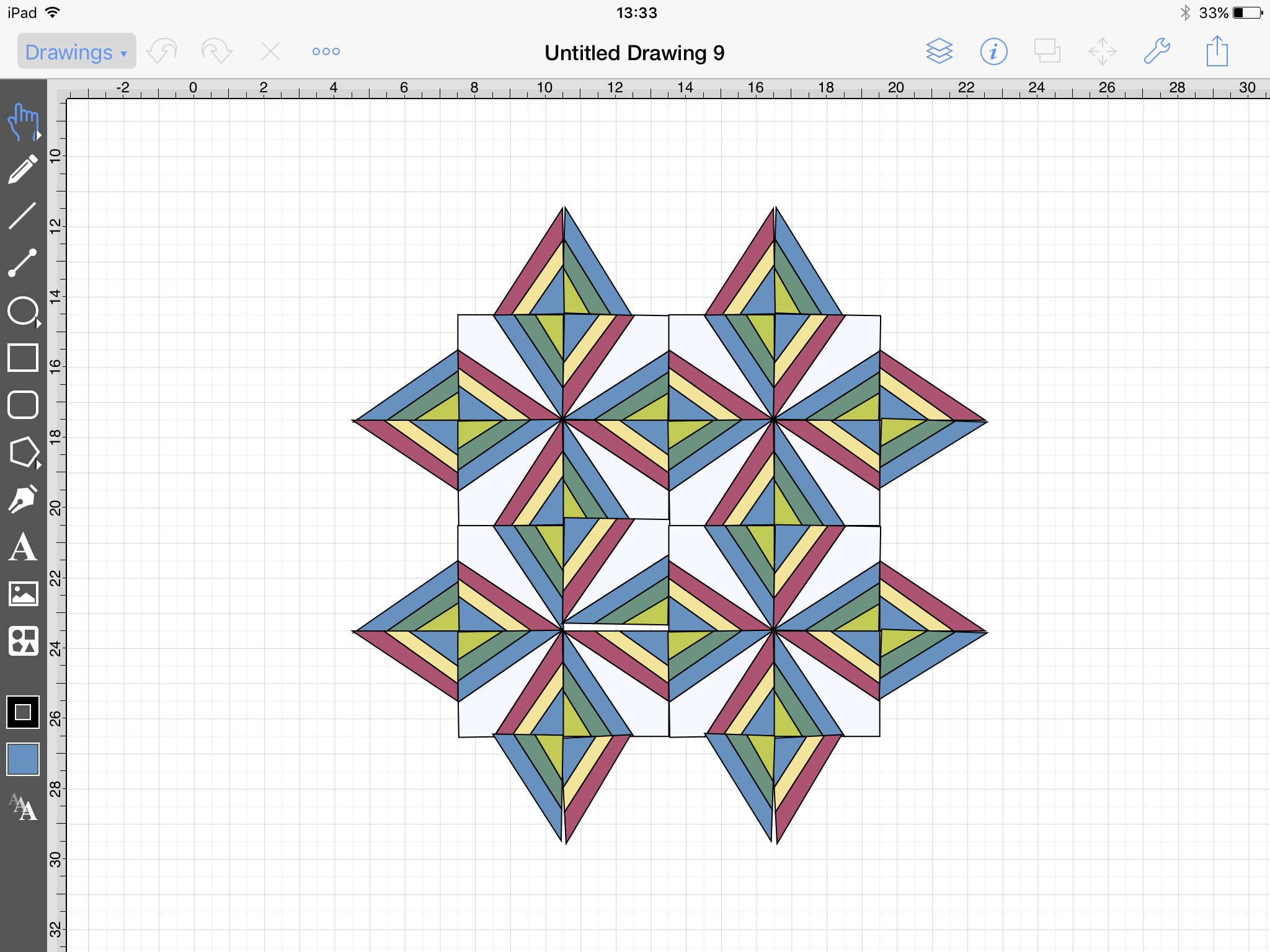Open the three-dots more menu
This screenshot has height=952, width=1270.
pyautogui.click(x=326, y=51)
